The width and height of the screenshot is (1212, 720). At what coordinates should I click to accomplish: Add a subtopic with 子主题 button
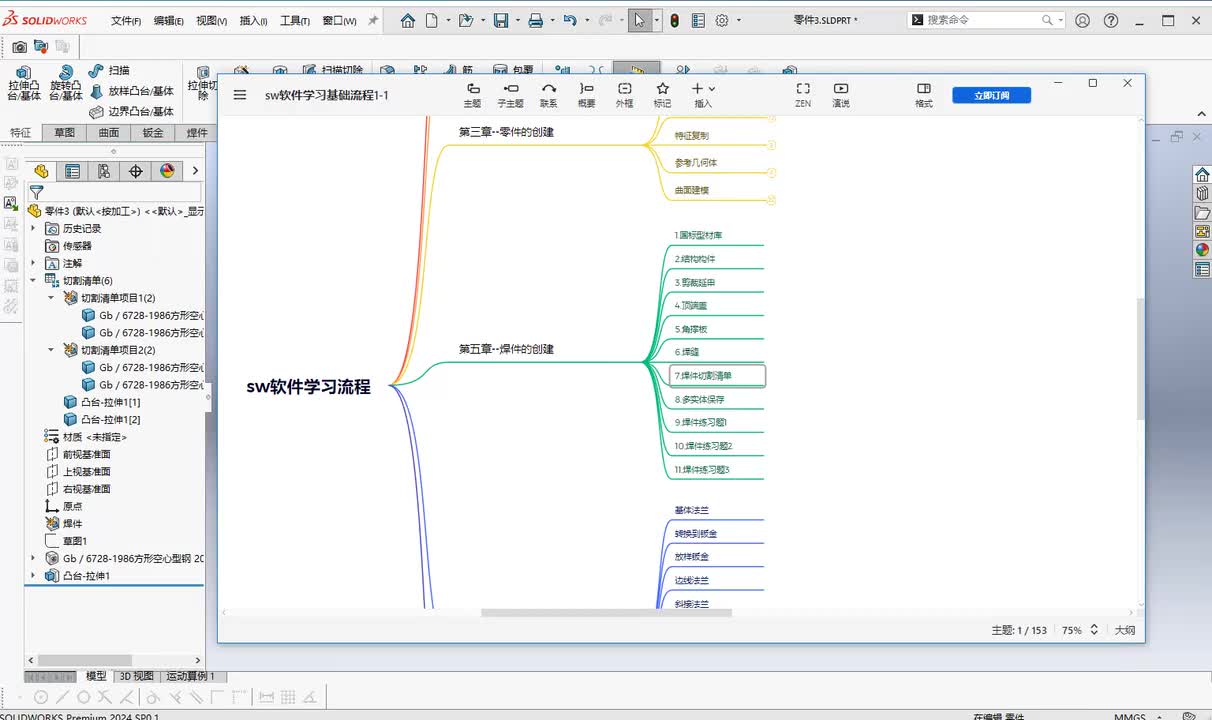click(x=510, y=95)
